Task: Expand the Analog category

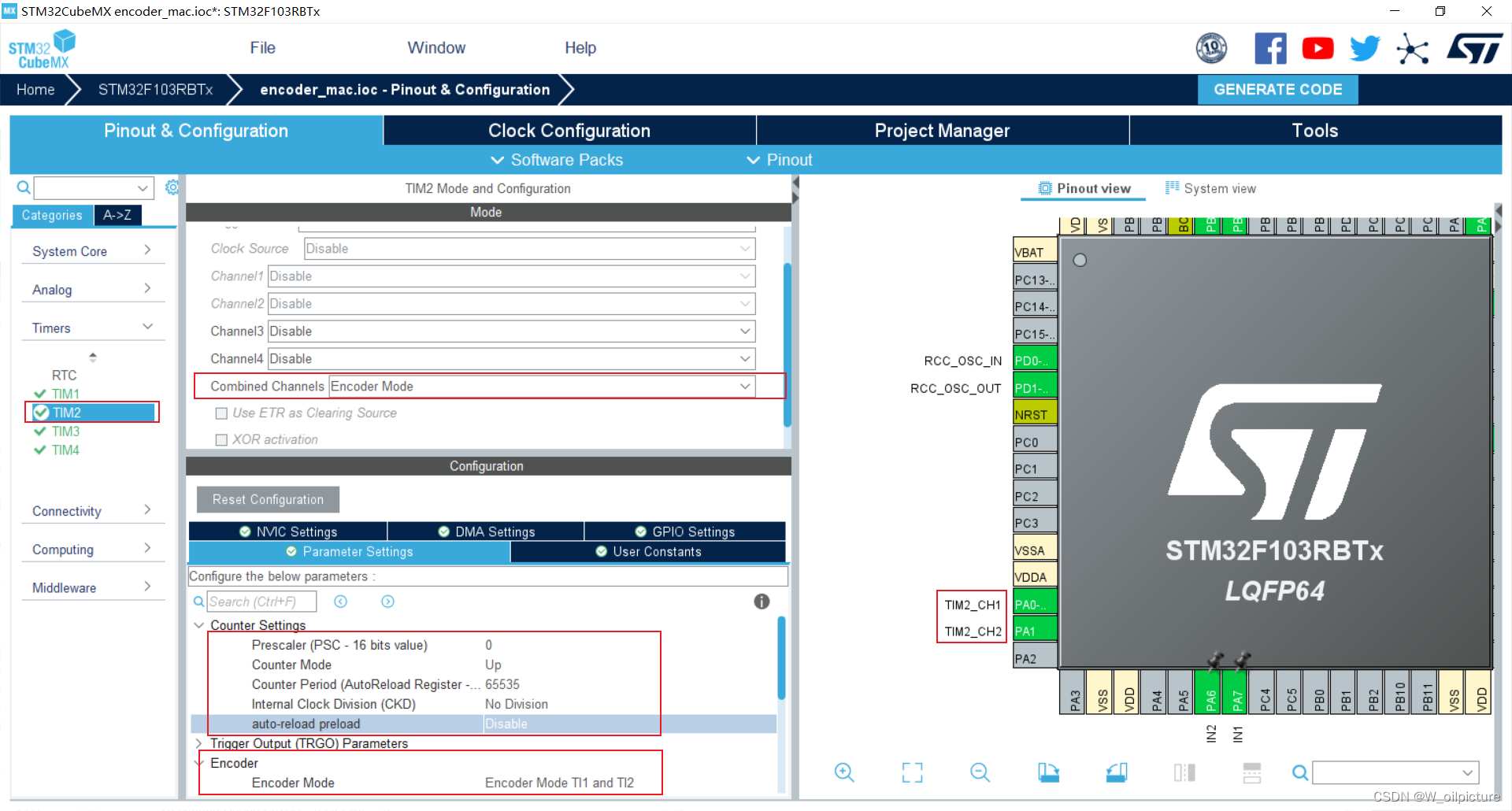Action: 92,290
